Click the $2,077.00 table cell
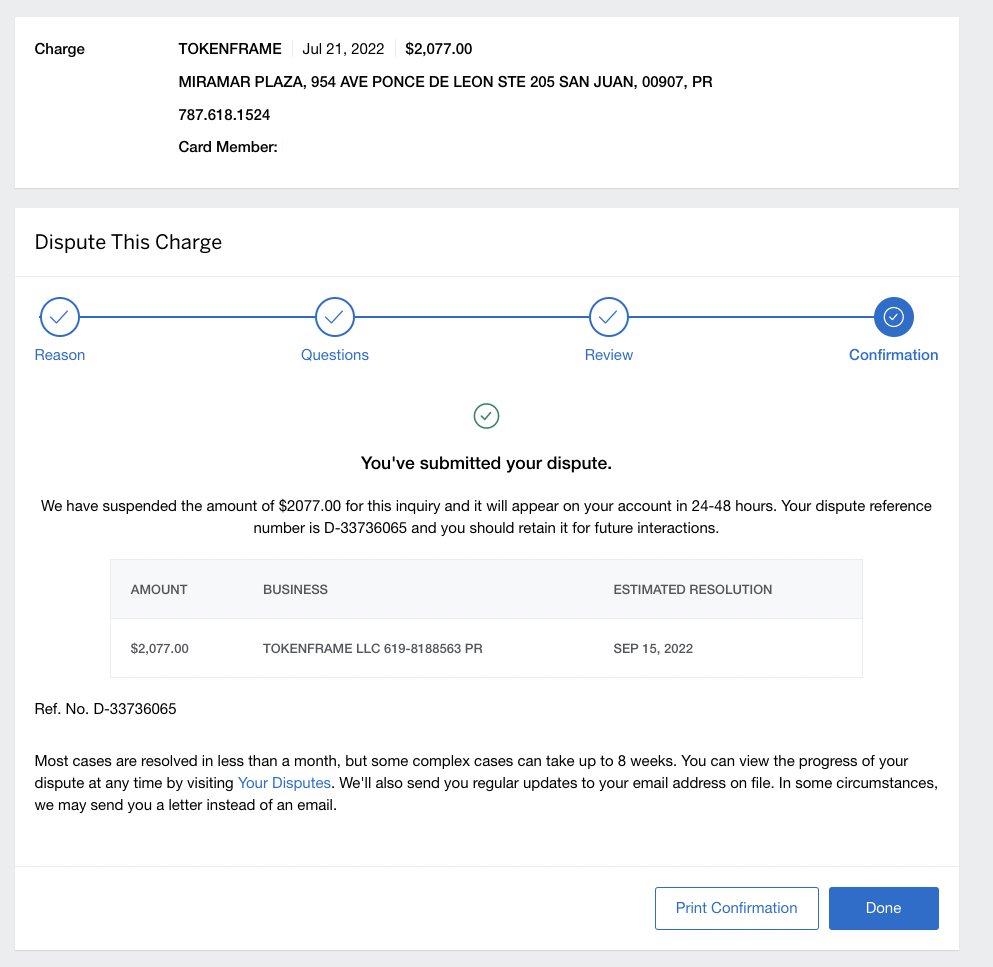Viewport: 993px width, 967px height. coord(160,648)
